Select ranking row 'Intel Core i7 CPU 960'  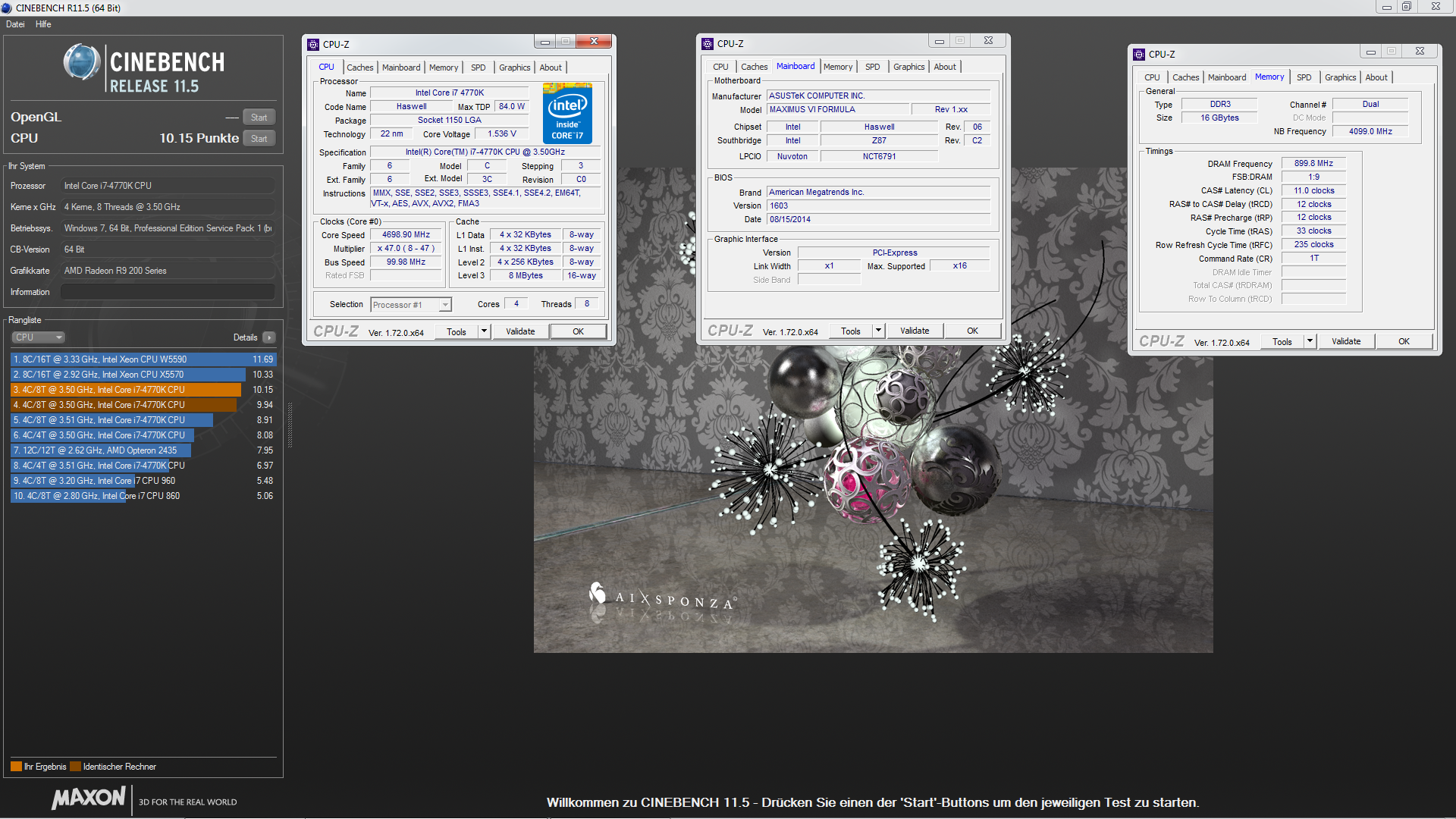pos(143,481)
